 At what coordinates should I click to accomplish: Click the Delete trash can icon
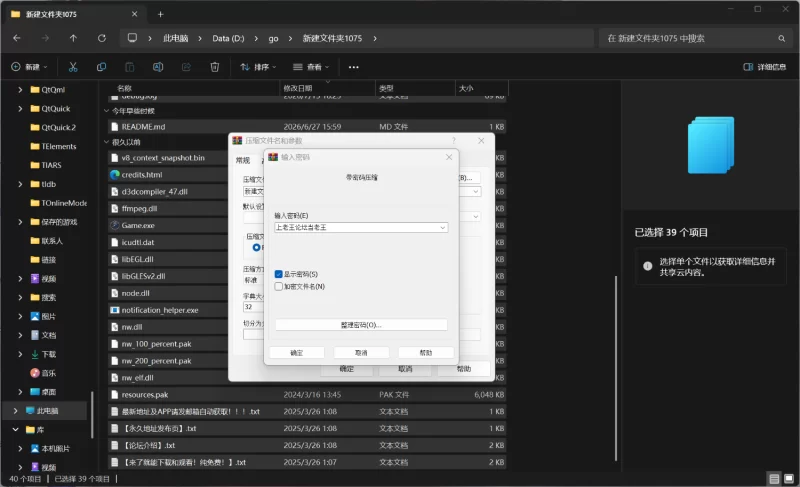pos(215,67)
